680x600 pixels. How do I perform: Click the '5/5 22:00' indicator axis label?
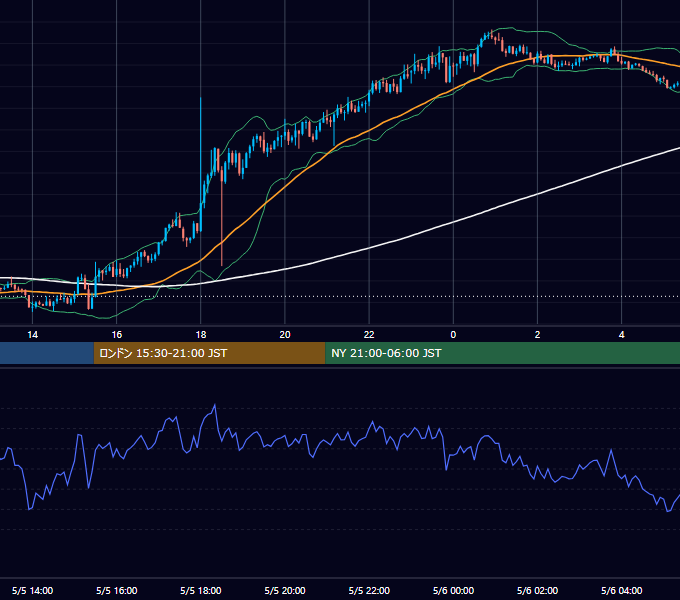369,591
